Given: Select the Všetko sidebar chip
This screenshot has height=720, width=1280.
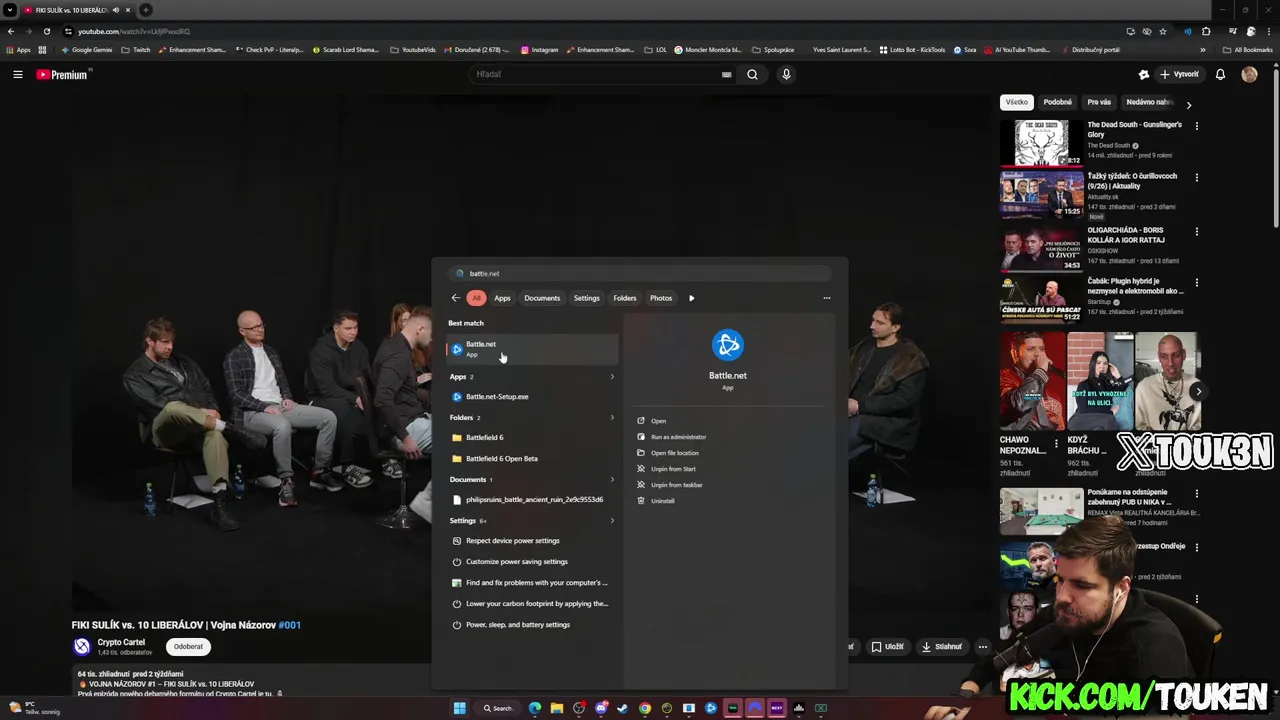Looking at the screenshot, I should 1017,102.
